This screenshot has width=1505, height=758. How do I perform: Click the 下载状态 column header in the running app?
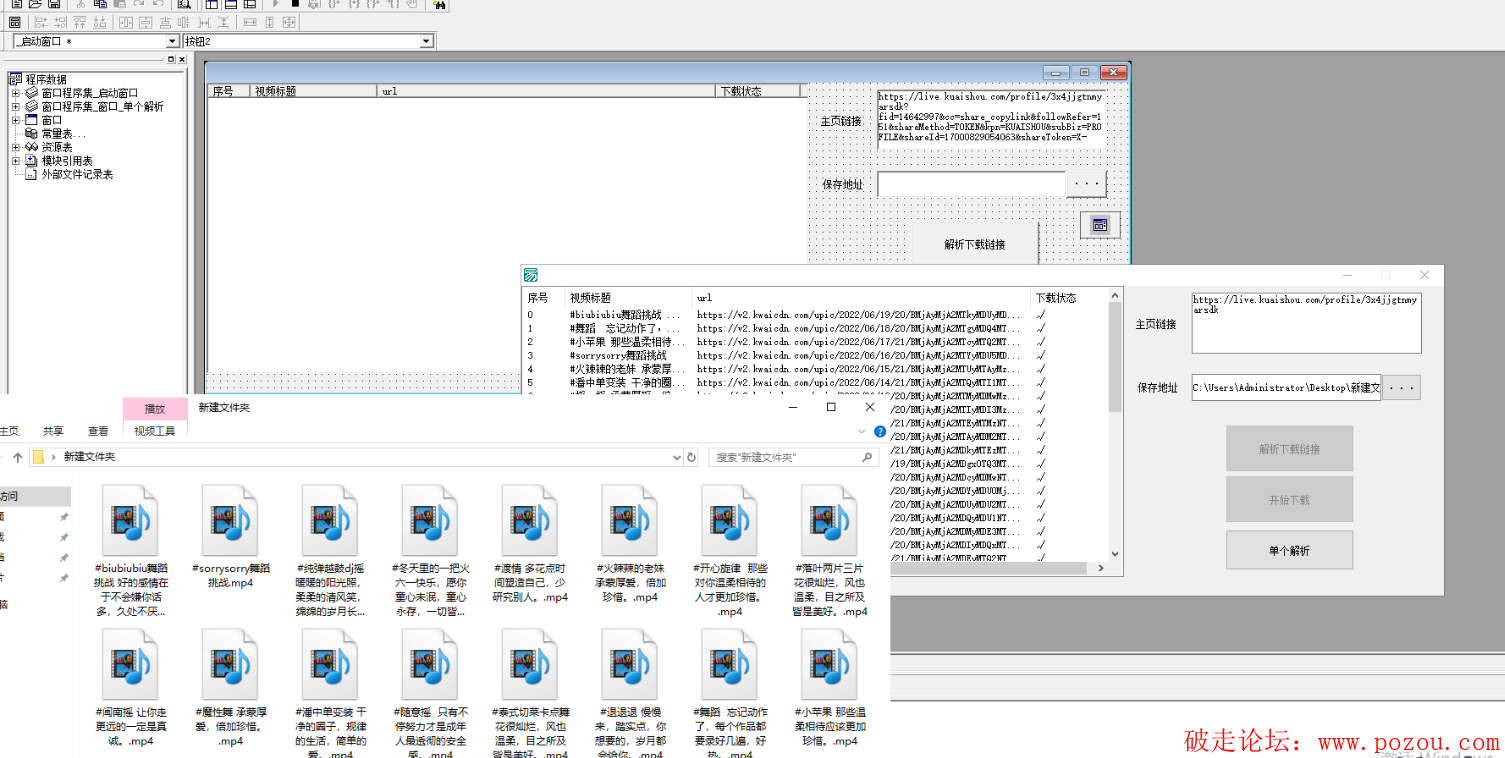click(1070, 298)
